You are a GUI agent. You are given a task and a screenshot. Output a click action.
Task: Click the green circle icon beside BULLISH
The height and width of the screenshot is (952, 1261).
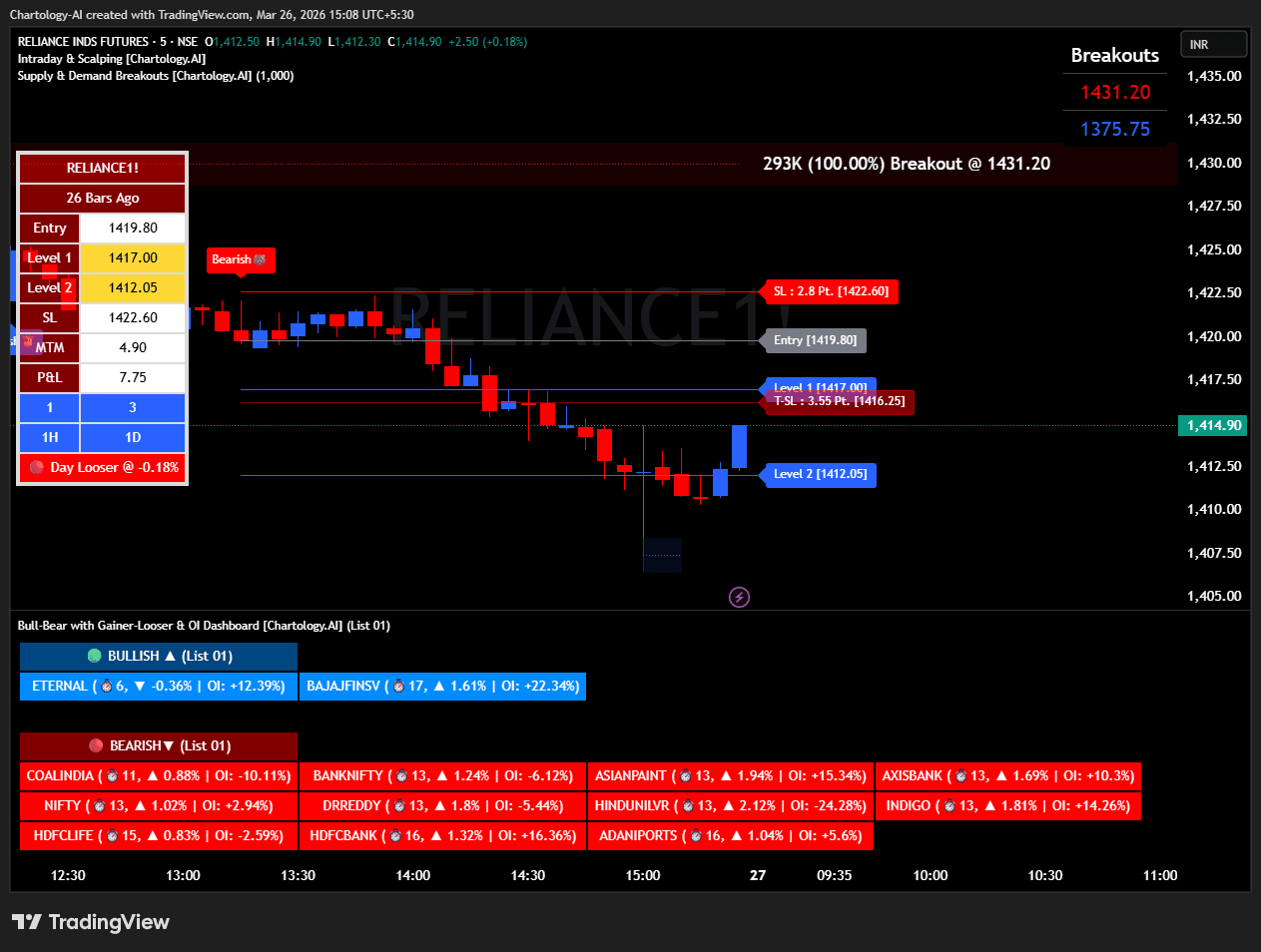[x=95, y=656]
